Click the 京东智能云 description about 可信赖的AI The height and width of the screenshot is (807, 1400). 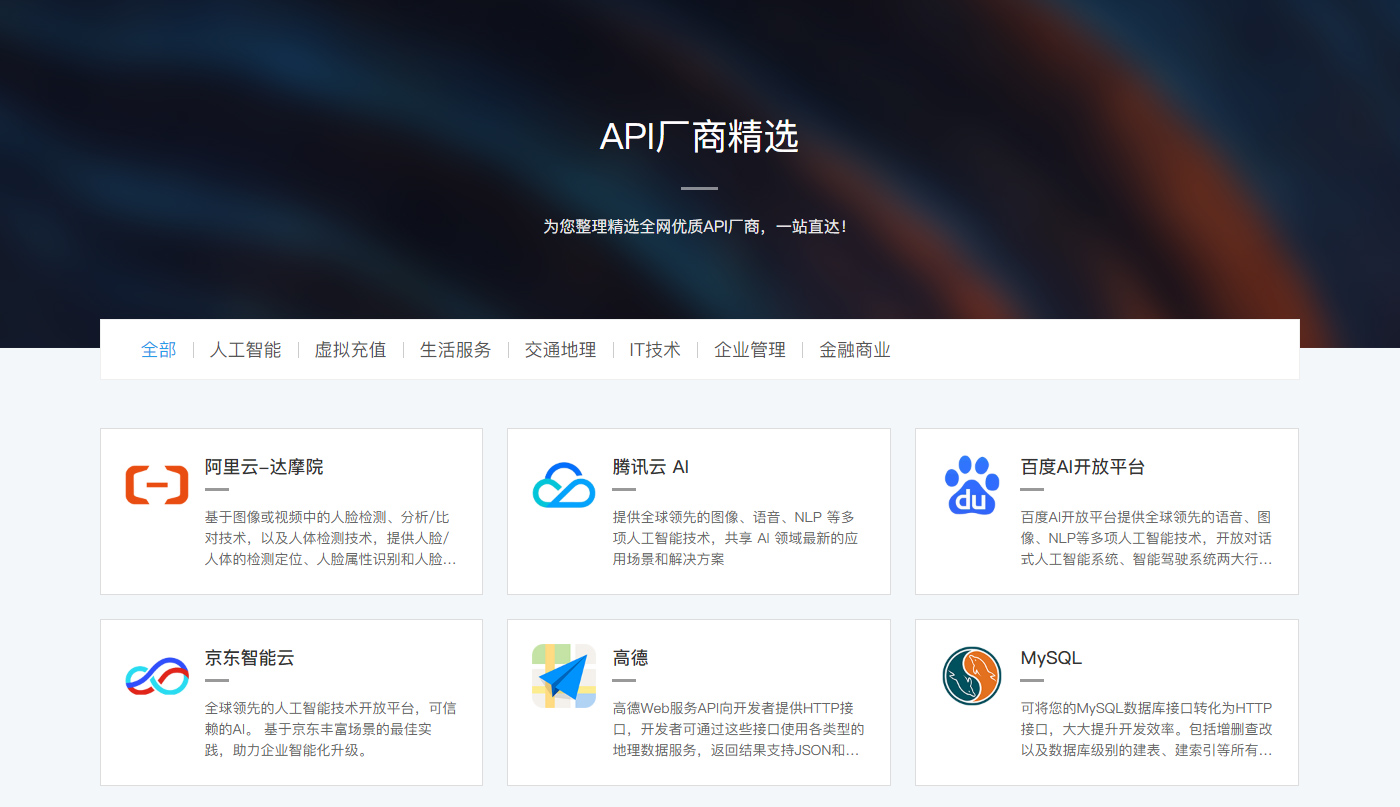click(331, 729)
